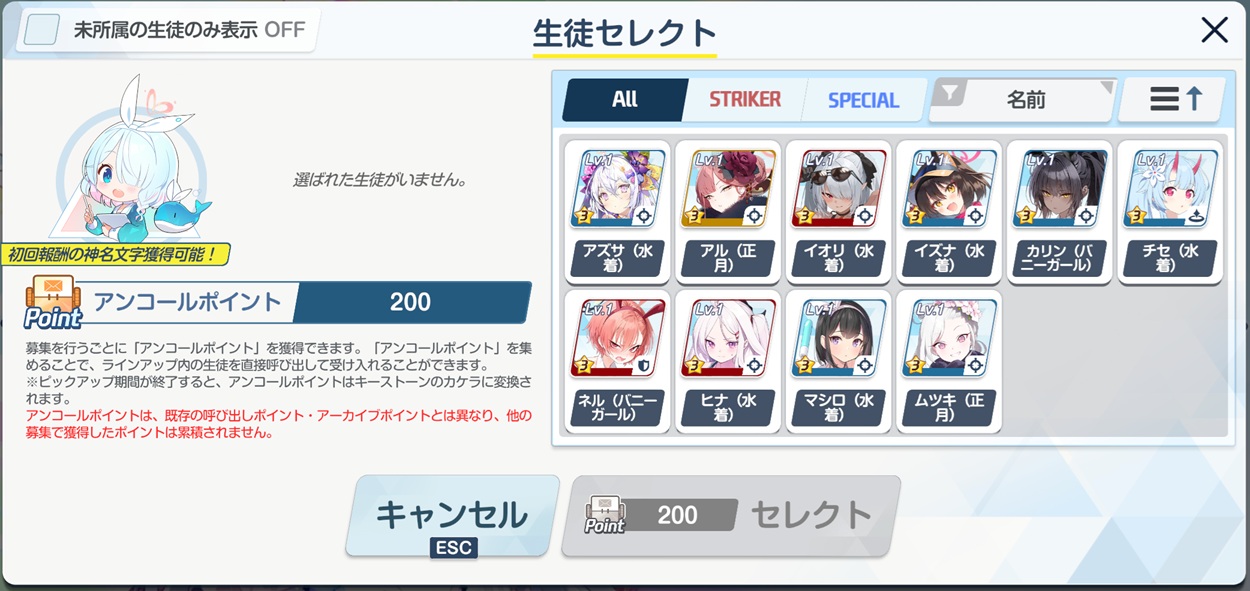Viewport: 1250px width, 591px height.
Task: Pick the イオリ(水着) student icon
Action: click(x=838, y=211)
